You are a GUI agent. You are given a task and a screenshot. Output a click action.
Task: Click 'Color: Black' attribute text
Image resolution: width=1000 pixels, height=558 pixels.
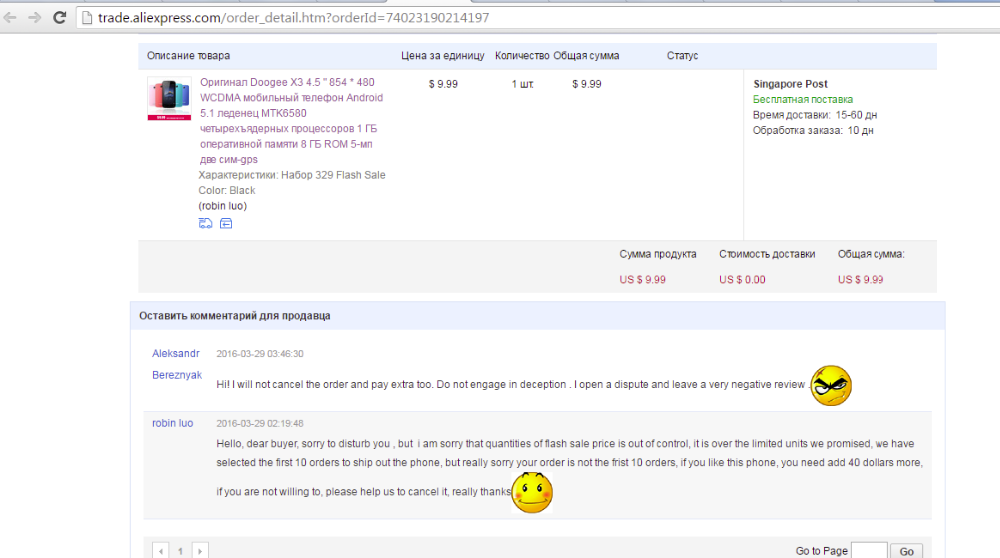point(226,191)
